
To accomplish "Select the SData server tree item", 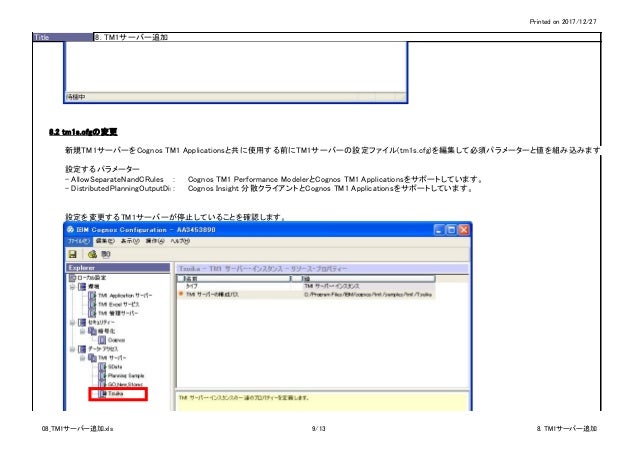I will pyautogui.click(x=115, y=367).
